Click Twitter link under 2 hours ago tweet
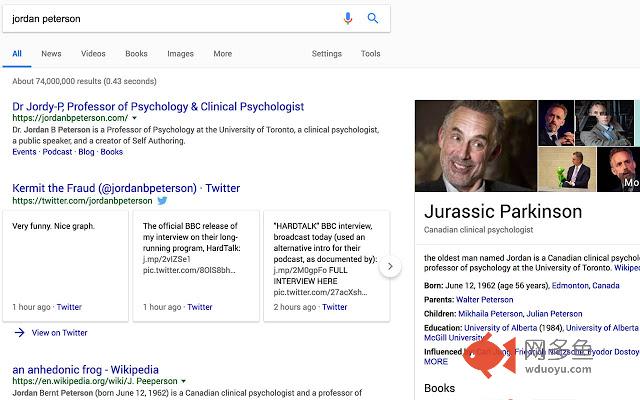This screenshot has width=640, height=400. [334, 307]
